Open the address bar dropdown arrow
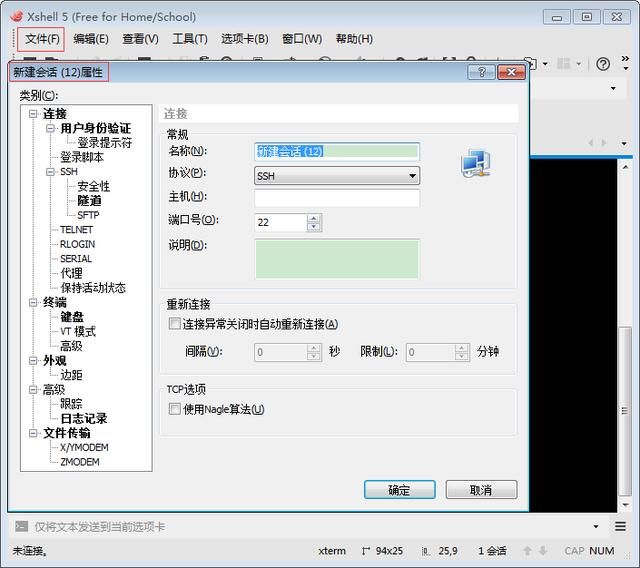The image size is (640, 568). coord(613,89)
